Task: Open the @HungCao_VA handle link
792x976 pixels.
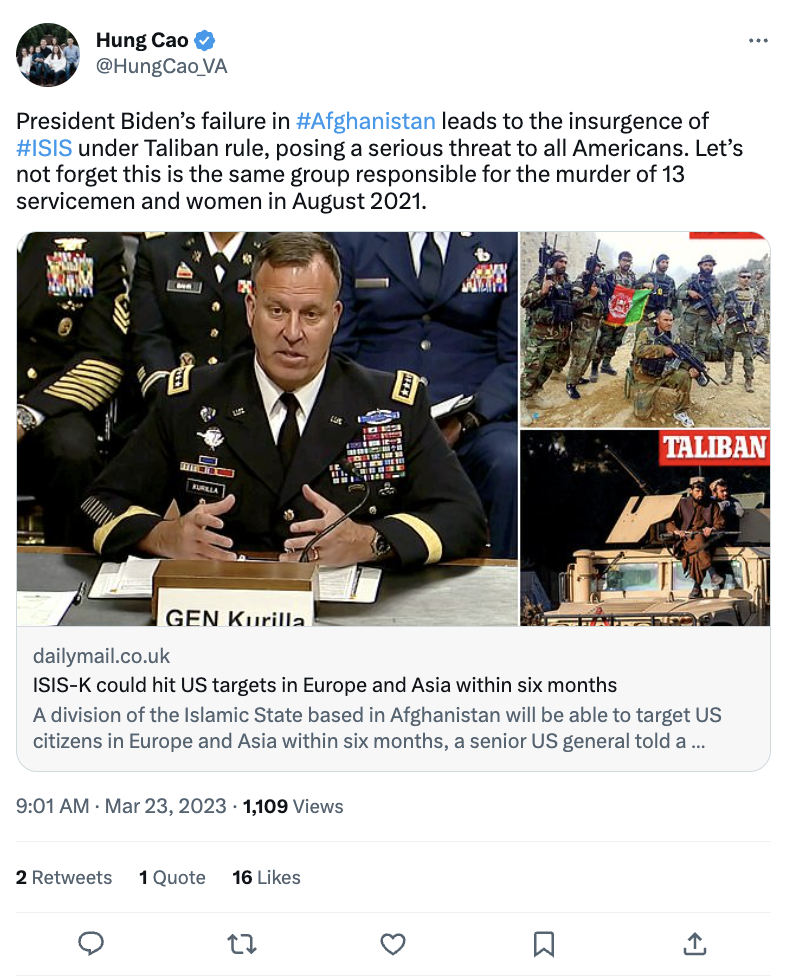Action: coord(161,66)
